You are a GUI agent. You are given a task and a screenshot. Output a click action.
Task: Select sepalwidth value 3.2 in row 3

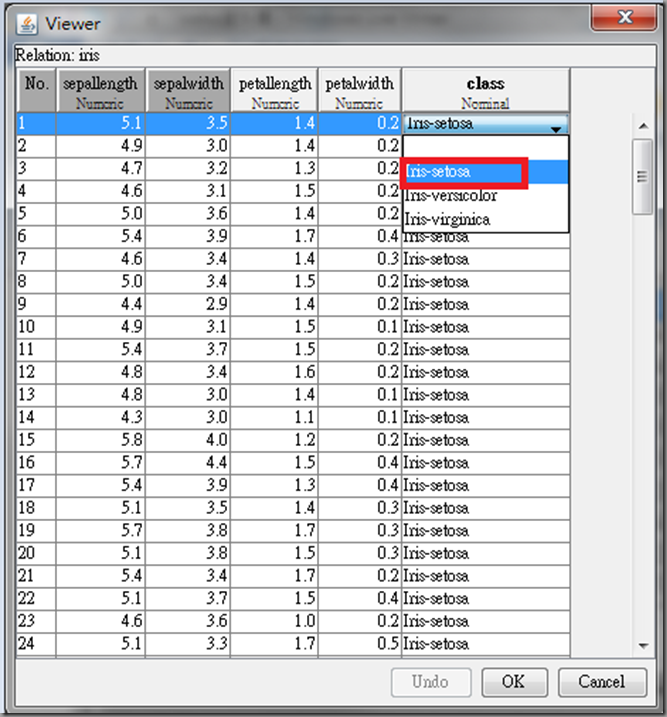[188, 169]
